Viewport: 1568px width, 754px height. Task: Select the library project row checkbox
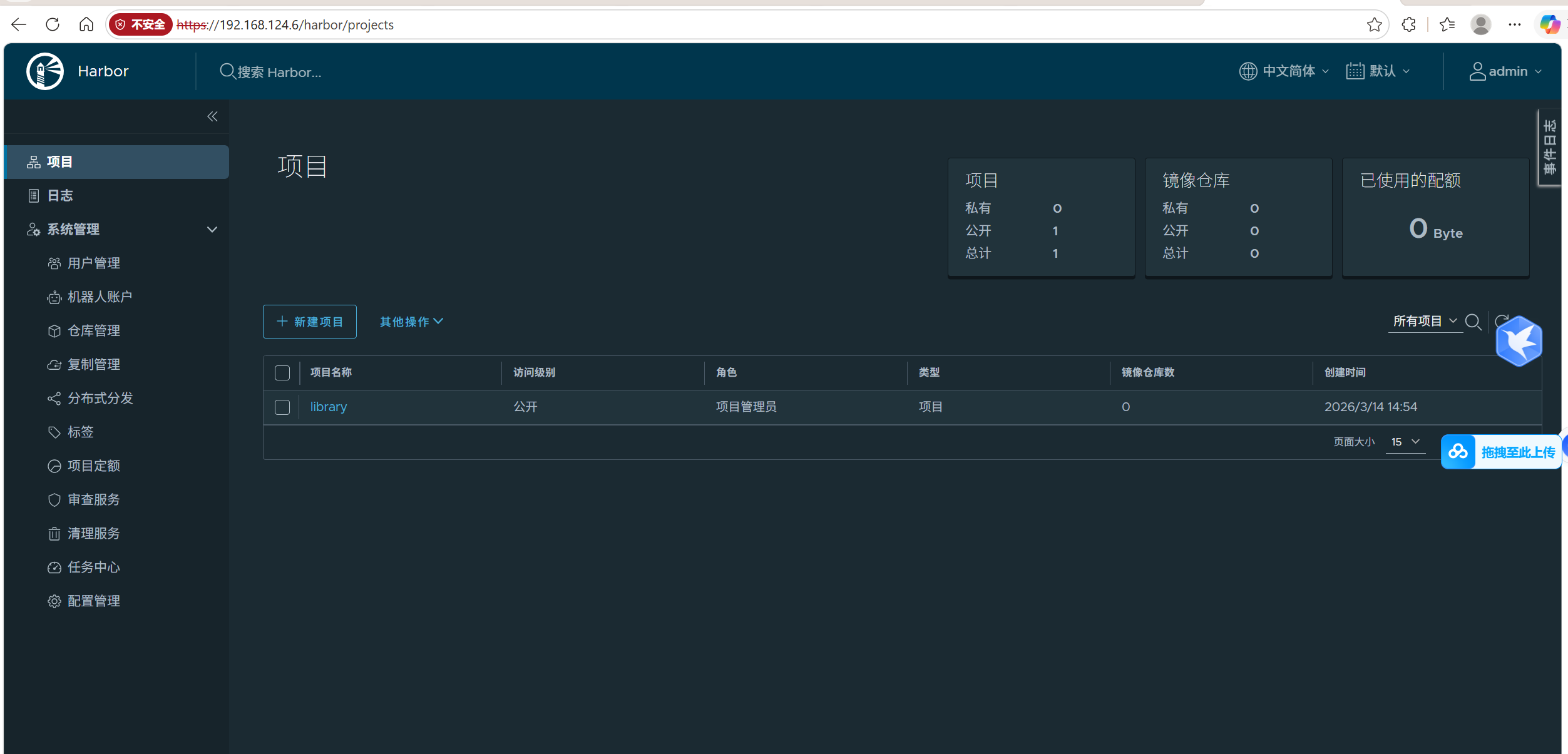click(x=282, y=407)
